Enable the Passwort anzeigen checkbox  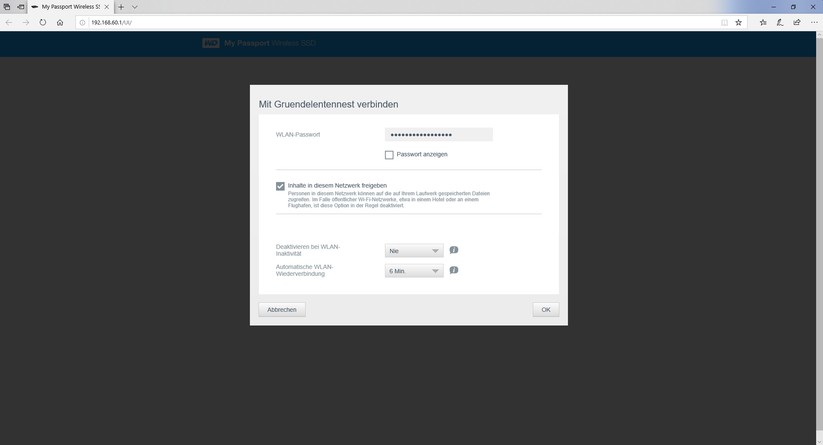click(x=389, y=155)
